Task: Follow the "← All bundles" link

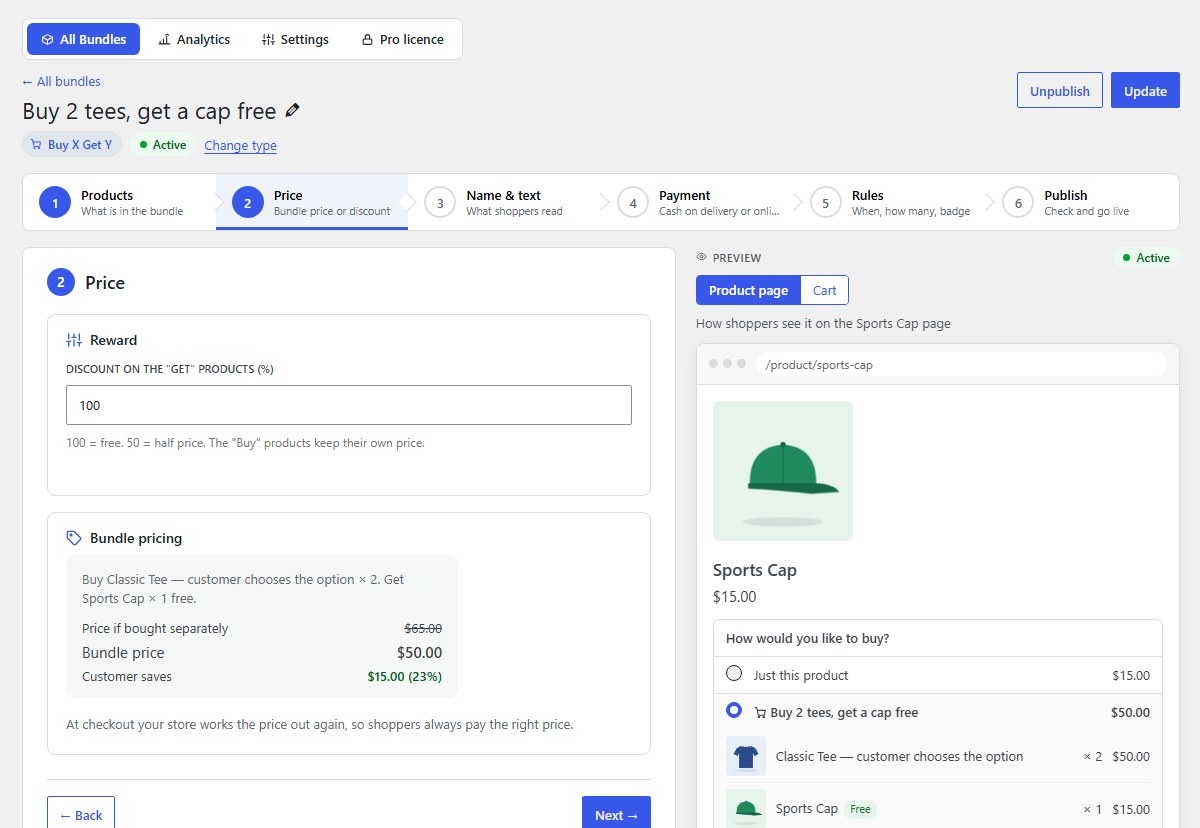Action: tap(61, 81)
